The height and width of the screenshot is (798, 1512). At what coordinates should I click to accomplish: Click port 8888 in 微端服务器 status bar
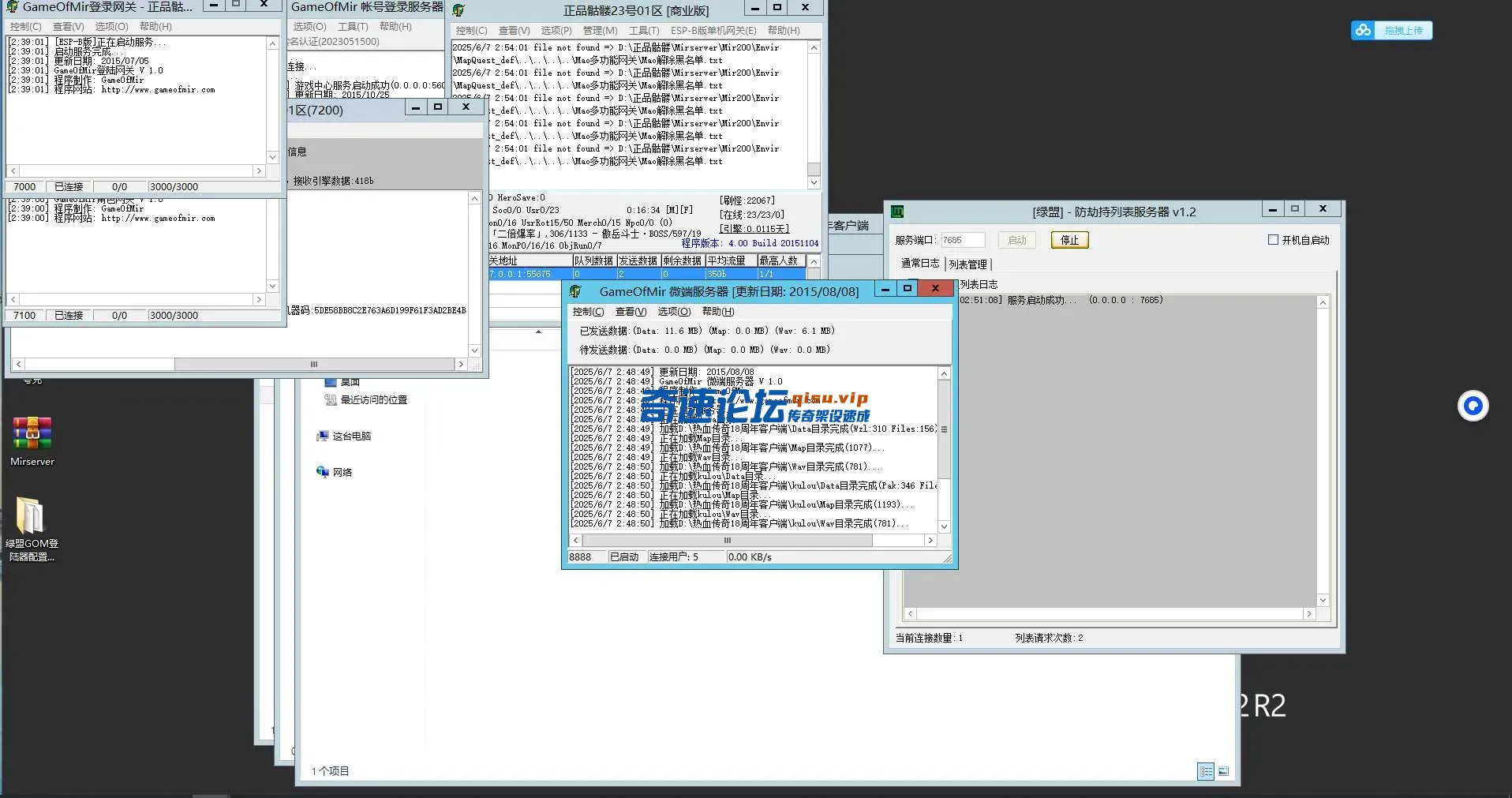coord(580,557)
